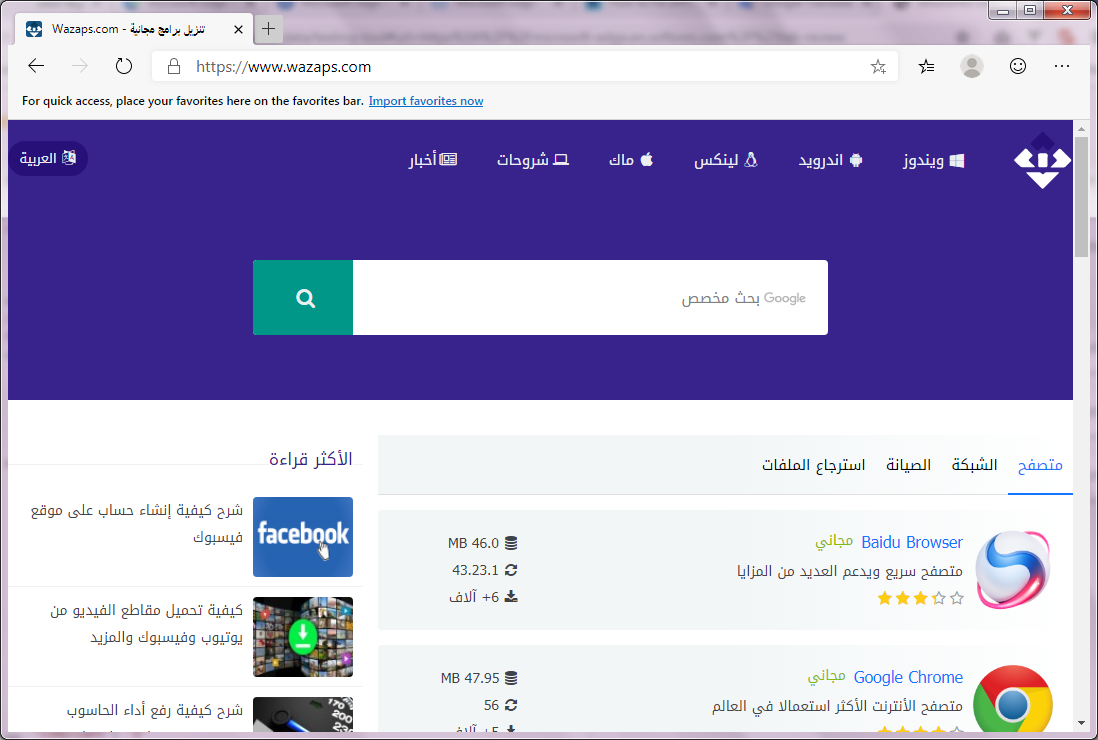The image size is (1098, 740).
Task: Open Edge settings and more menu
Action: [1062, 66]
